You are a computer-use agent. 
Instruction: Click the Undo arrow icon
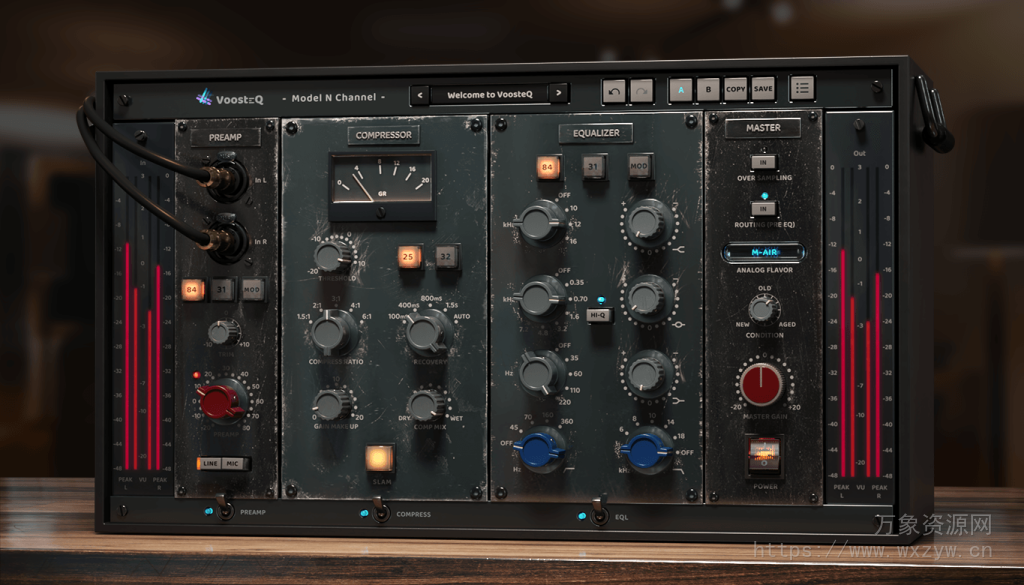click(x=613, y=88)
